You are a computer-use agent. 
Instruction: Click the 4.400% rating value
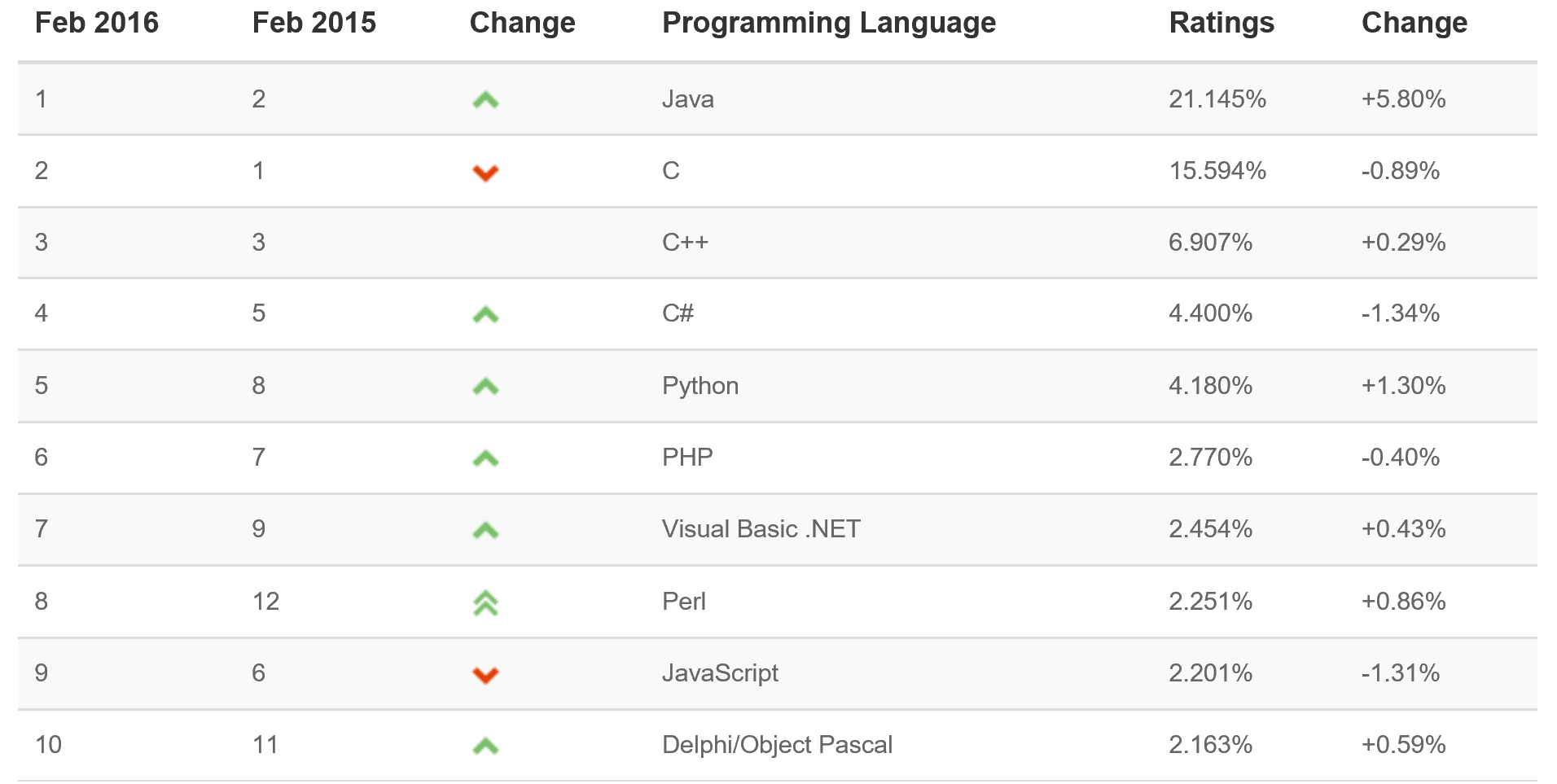click(x=1211, y=313)
